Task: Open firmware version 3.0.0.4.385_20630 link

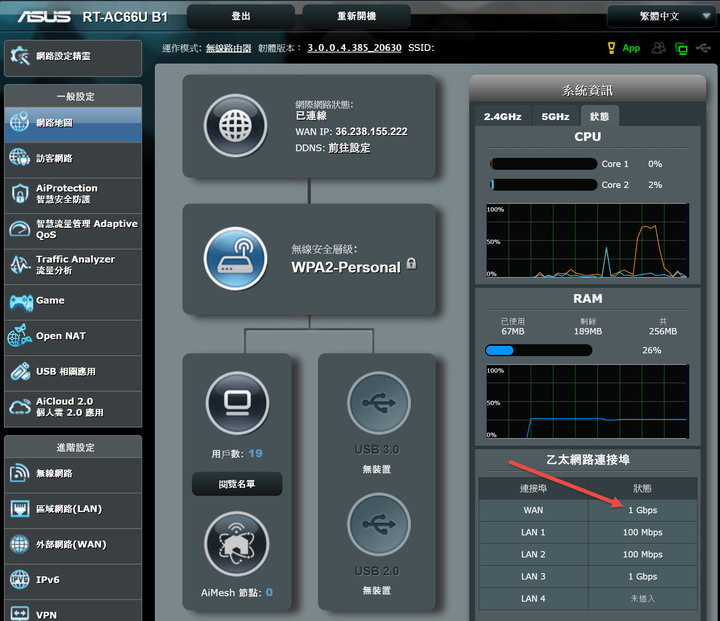Action: [354, 48]
